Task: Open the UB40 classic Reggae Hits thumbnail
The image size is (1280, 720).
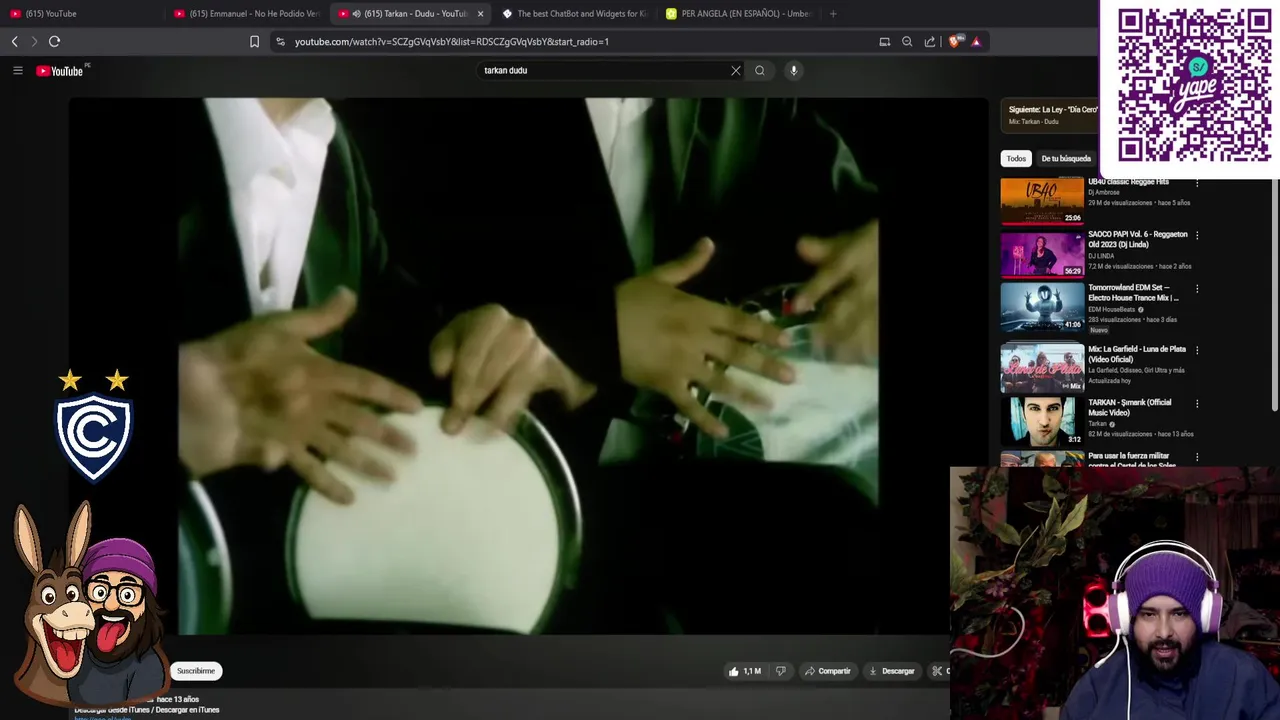Action: [x=1042, y=201]
